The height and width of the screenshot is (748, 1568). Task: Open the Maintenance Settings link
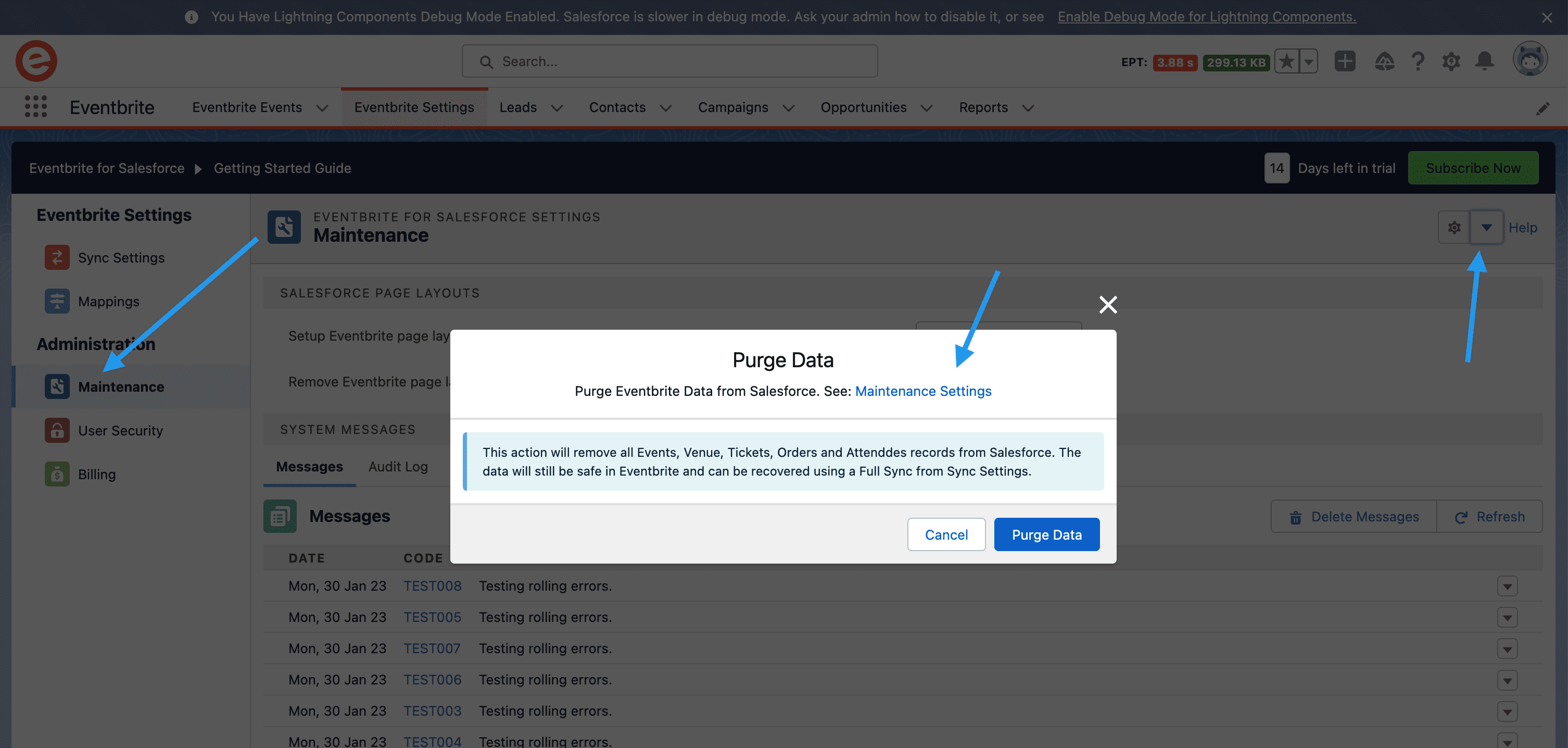(924, 391)
